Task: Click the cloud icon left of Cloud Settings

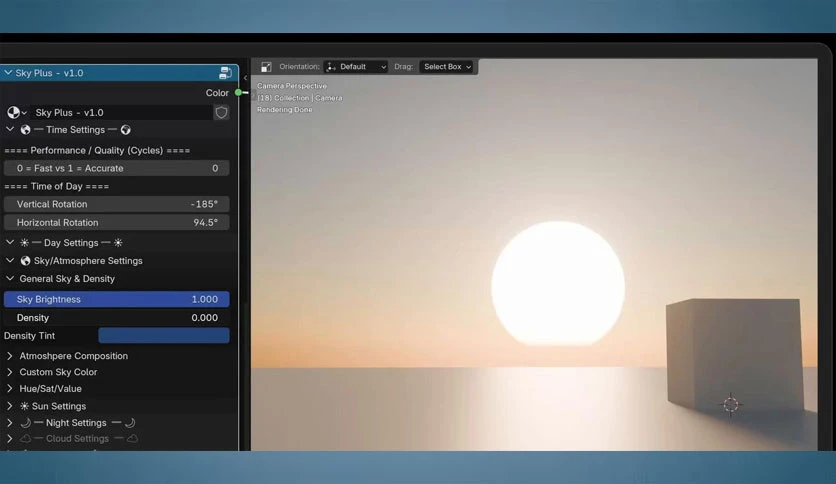Action: click(x=26, y=439)
